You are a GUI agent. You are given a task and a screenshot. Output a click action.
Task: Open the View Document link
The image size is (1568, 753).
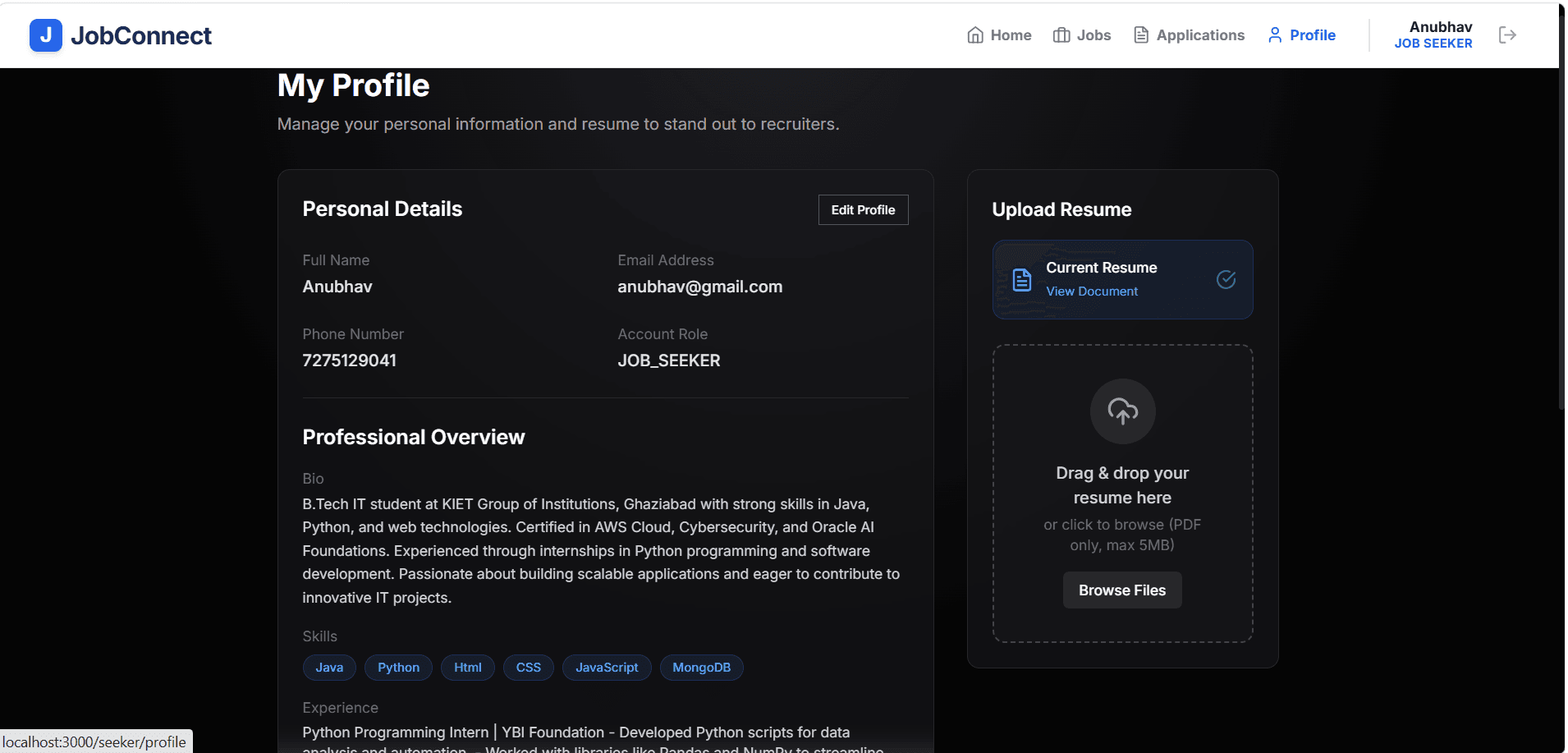point(1092,292)
